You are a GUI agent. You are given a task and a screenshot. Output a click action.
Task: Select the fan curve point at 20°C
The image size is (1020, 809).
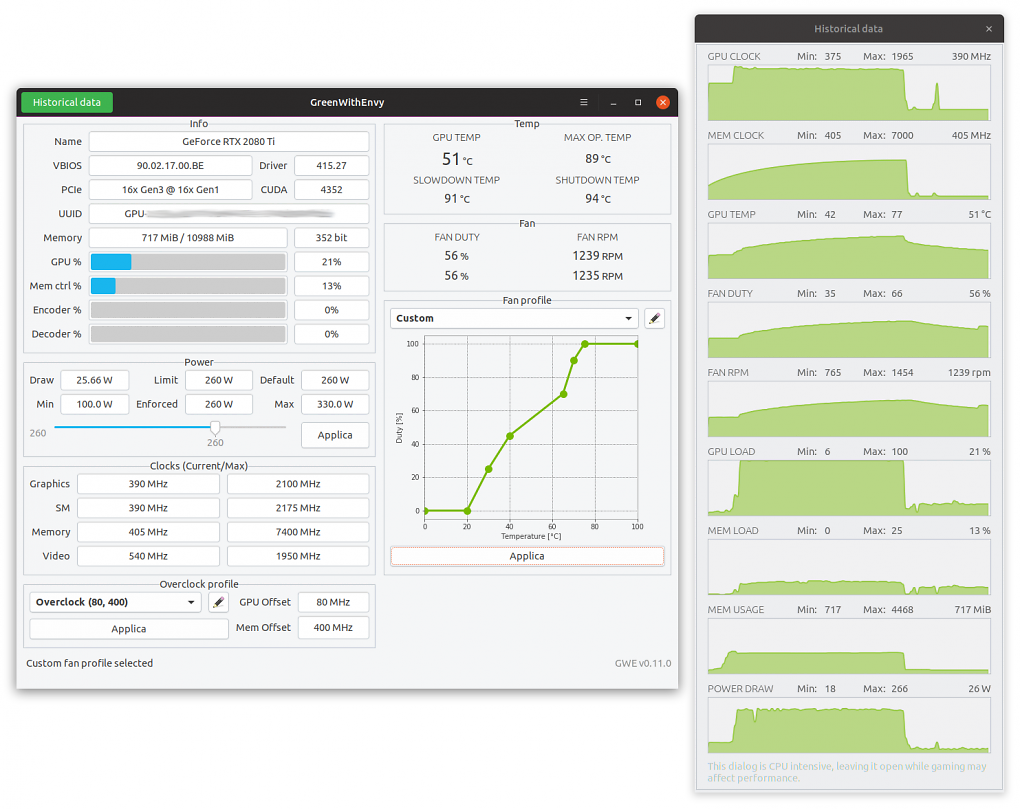click(467, 511)
